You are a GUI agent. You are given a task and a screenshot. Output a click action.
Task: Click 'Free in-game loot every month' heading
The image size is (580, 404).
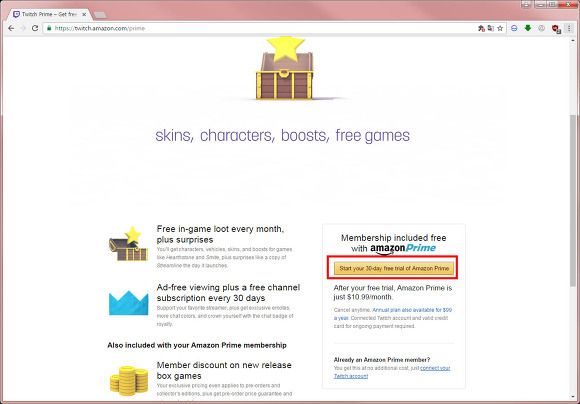[x=220, y=234]
